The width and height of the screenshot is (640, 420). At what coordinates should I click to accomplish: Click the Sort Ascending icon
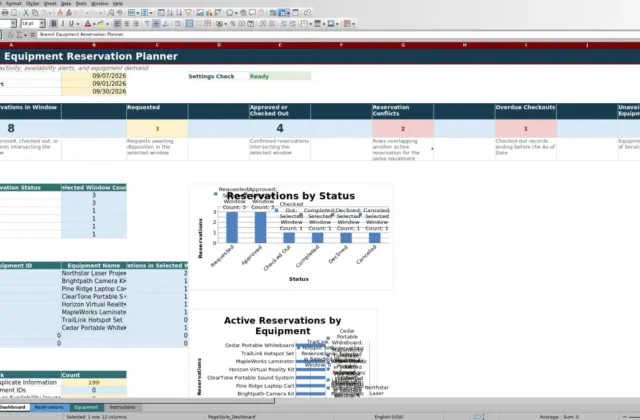coord(170,13)
